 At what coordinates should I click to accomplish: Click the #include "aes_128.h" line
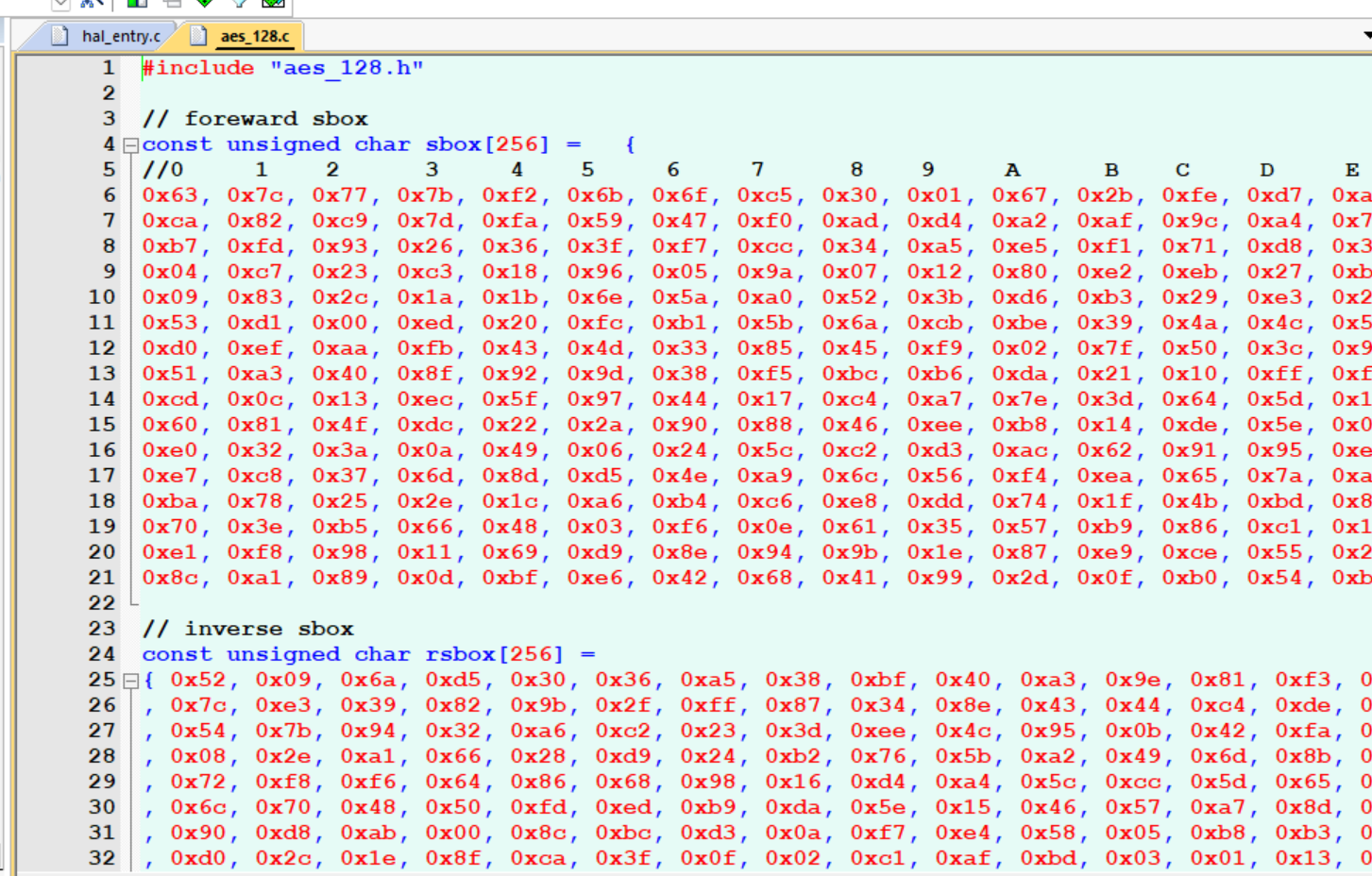(x=282, y=68)
